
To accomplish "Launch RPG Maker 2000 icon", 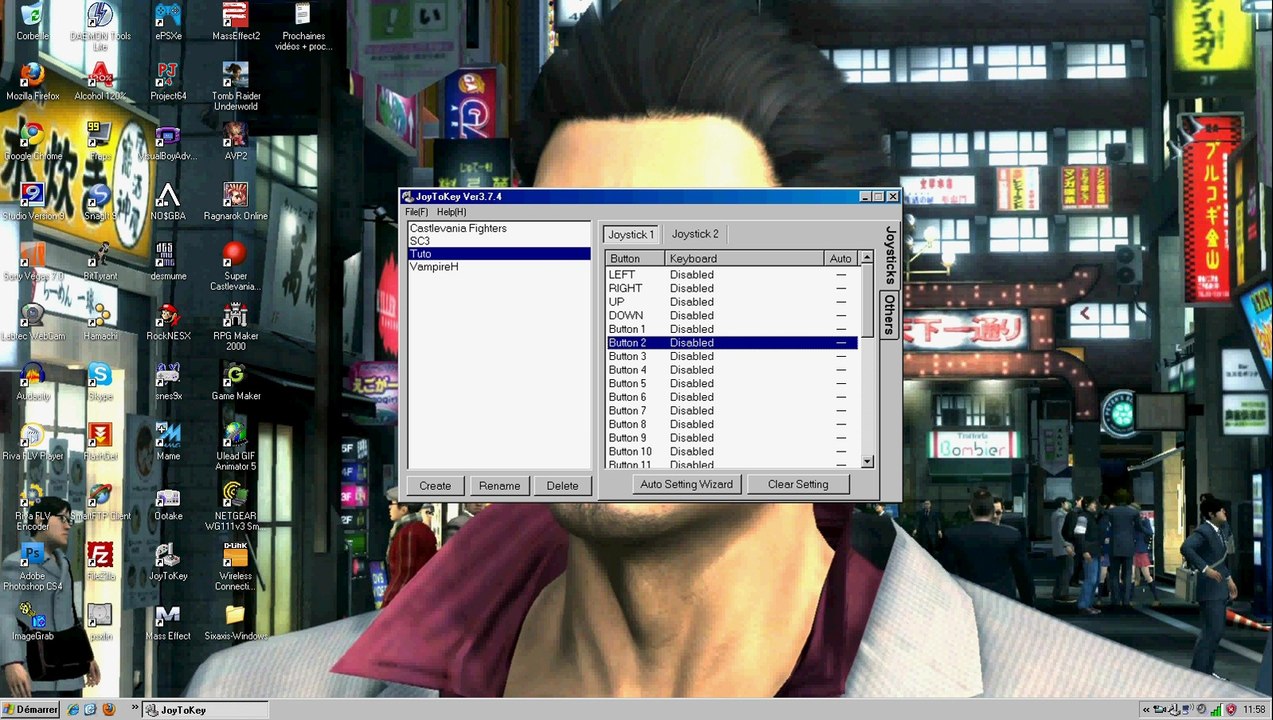I will (236, 326).
